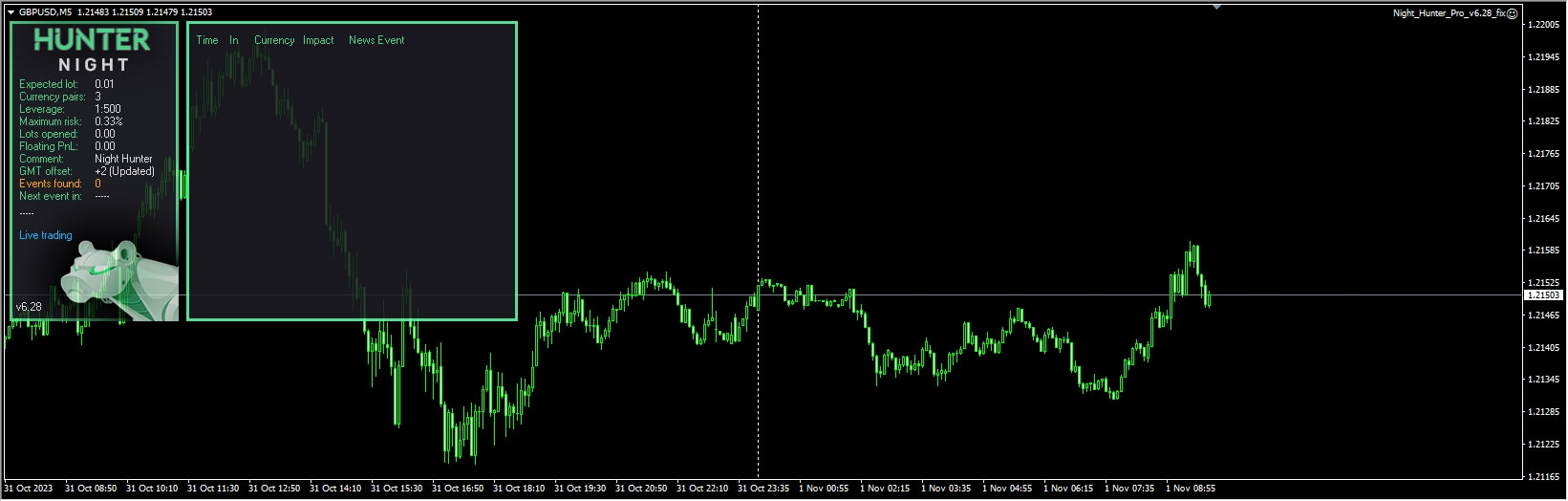Image resolution: width=1568 pixels, height=501 pixels.
Task: Click the Live trading link
Action: [x=45, y=235]
